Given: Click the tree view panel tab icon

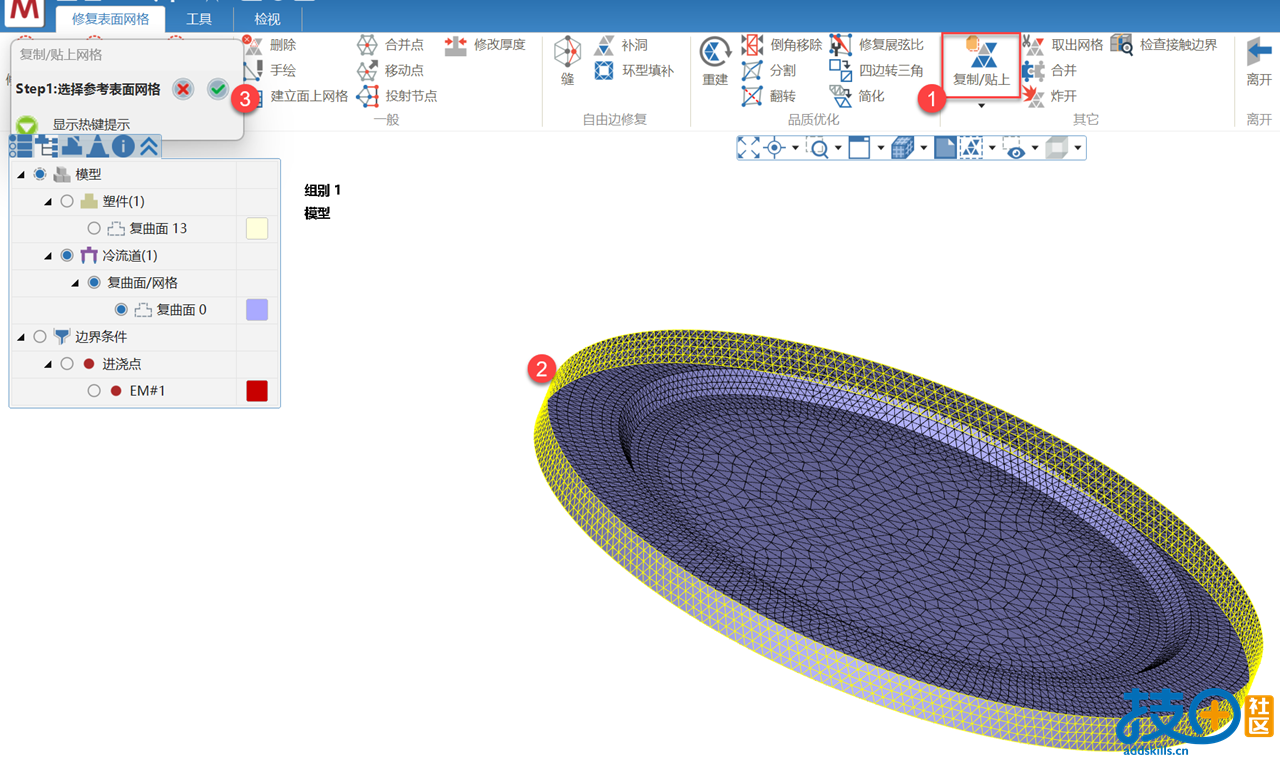Looking at the screenshot, I should (x=46, y=146).
